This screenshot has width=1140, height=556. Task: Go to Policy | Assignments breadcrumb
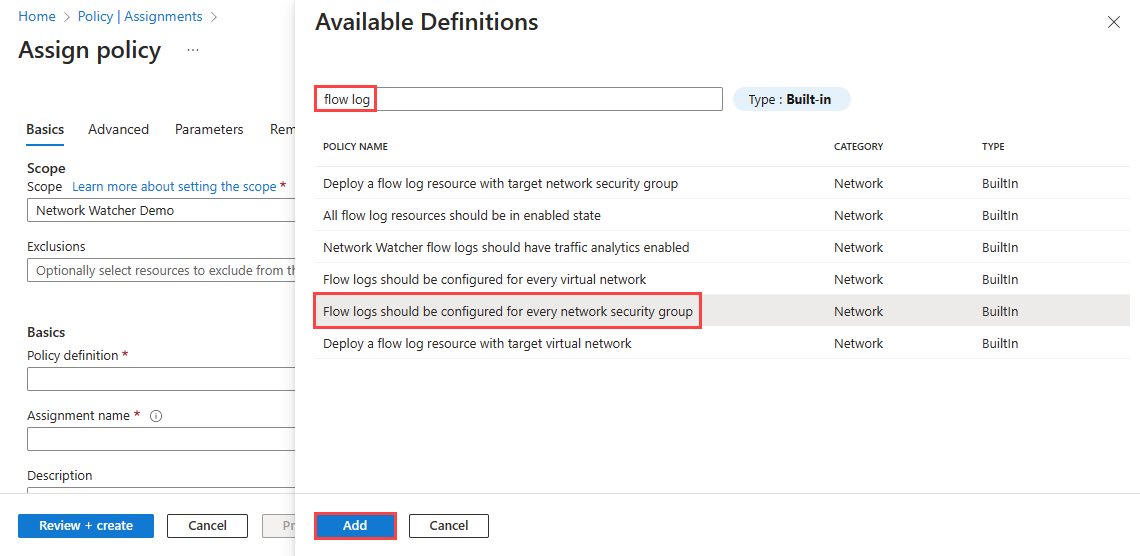coord(140,17)
